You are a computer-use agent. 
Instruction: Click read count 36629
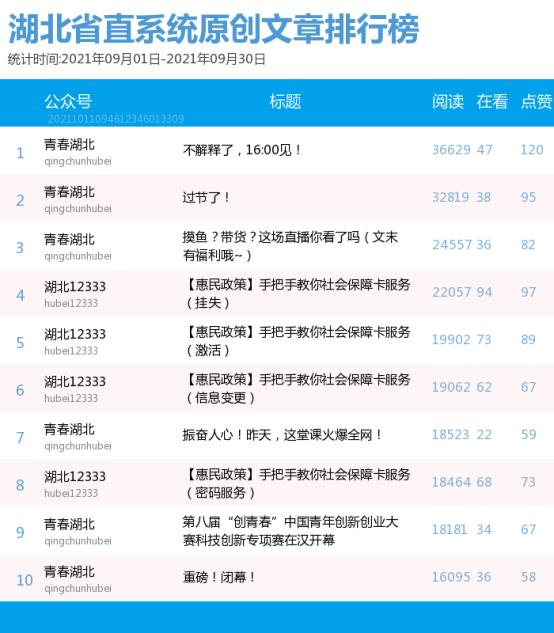point(451,150)
